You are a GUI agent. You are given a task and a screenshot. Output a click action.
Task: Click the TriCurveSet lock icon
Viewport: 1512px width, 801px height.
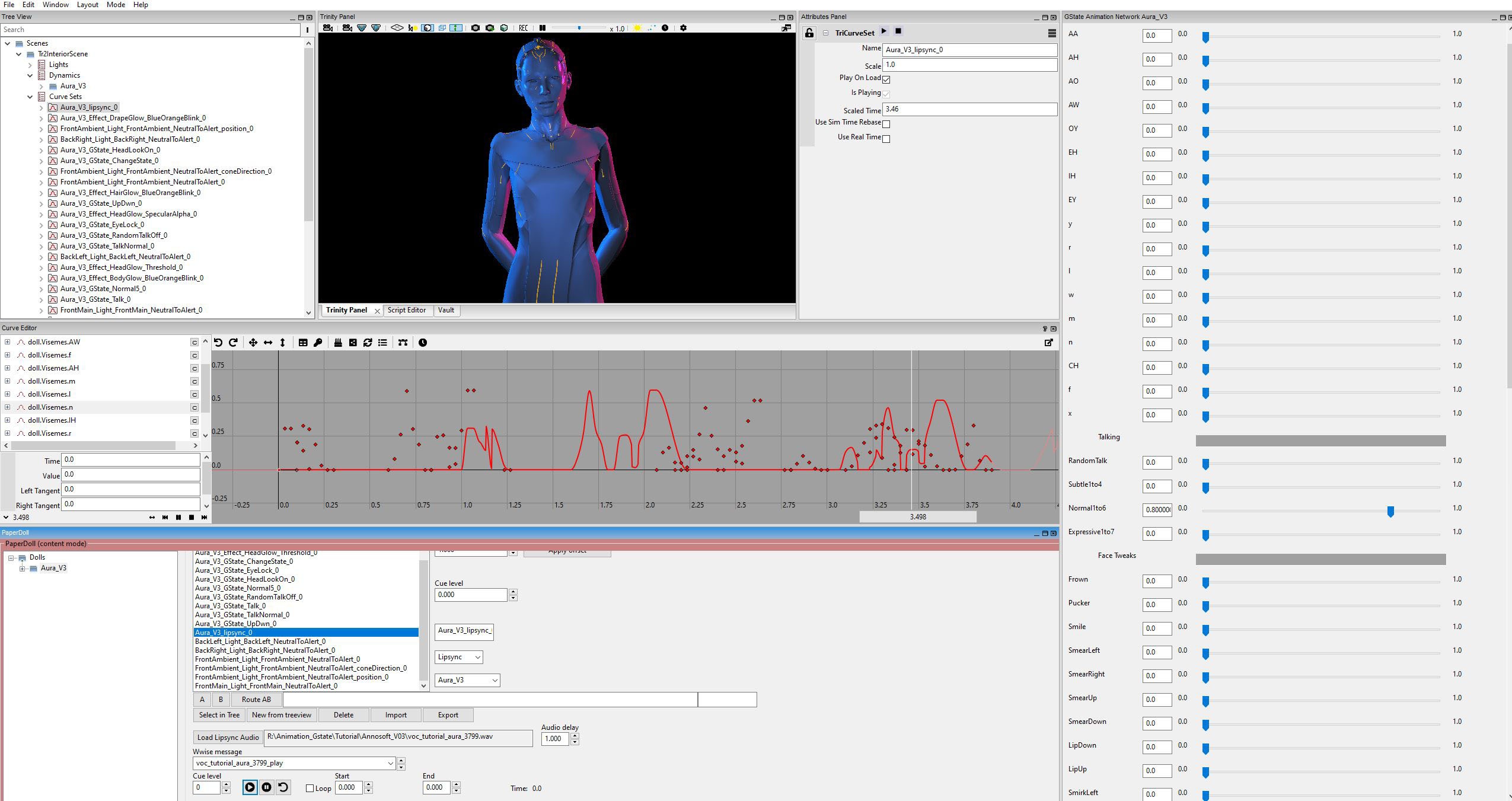(809, 33)
